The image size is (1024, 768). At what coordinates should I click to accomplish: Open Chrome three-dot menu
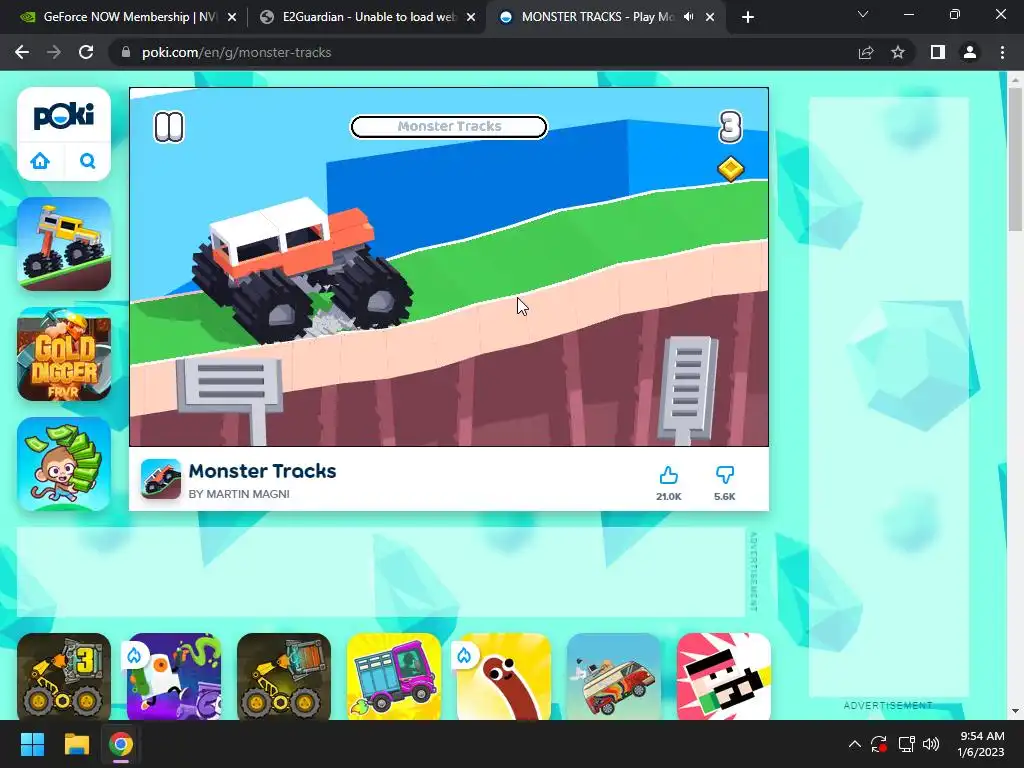tap(1002, 52)
